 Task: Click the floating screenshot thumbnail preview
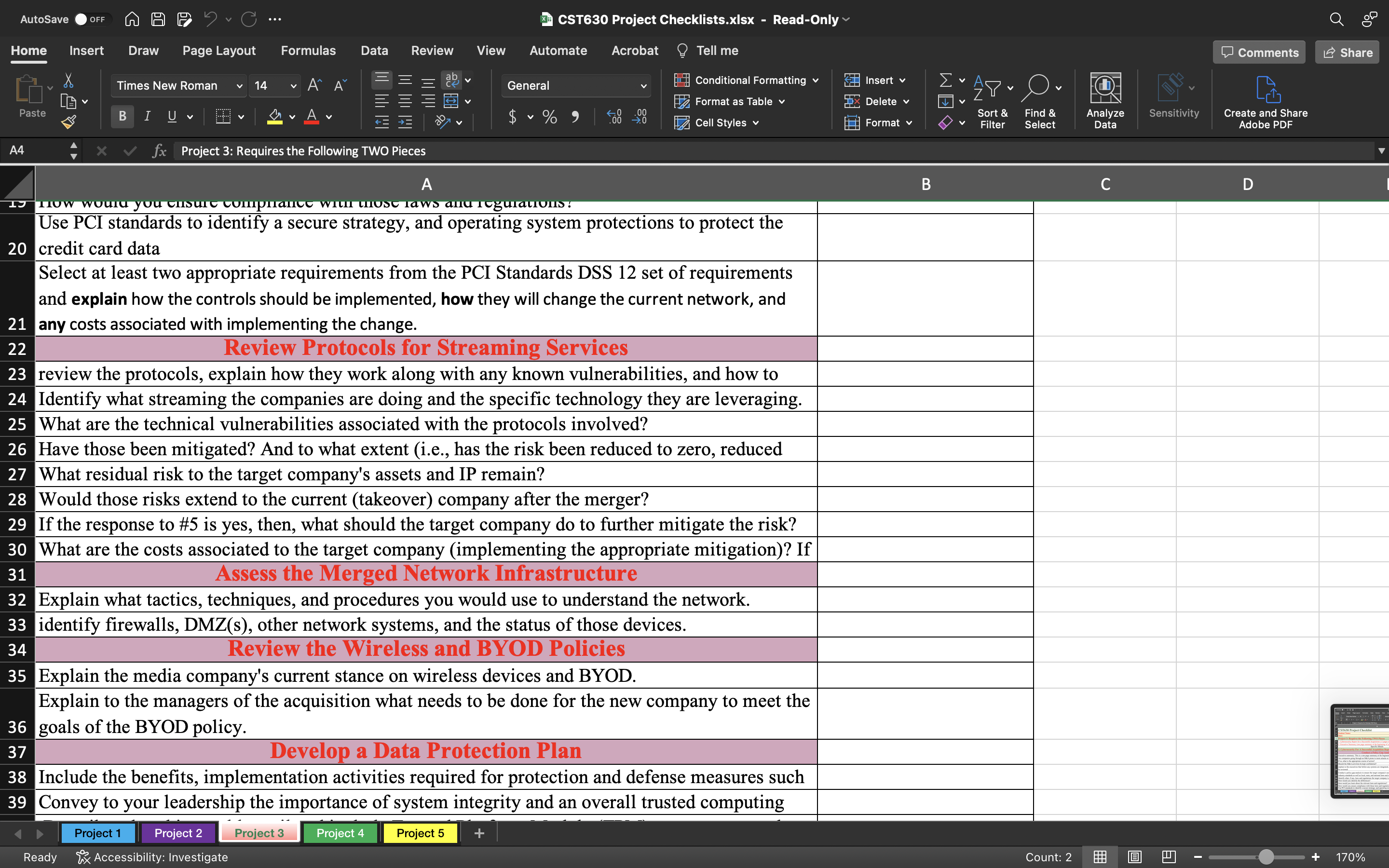coord(1360,751)
